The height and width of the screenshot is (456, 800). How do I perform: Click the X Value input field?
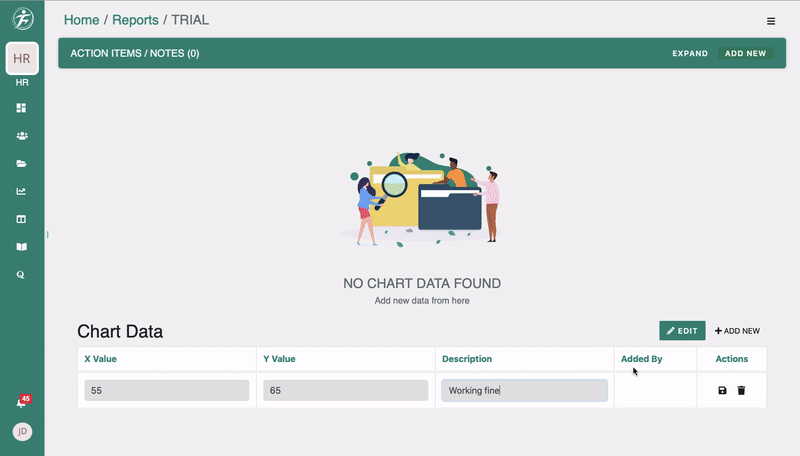tap(166, 391)
